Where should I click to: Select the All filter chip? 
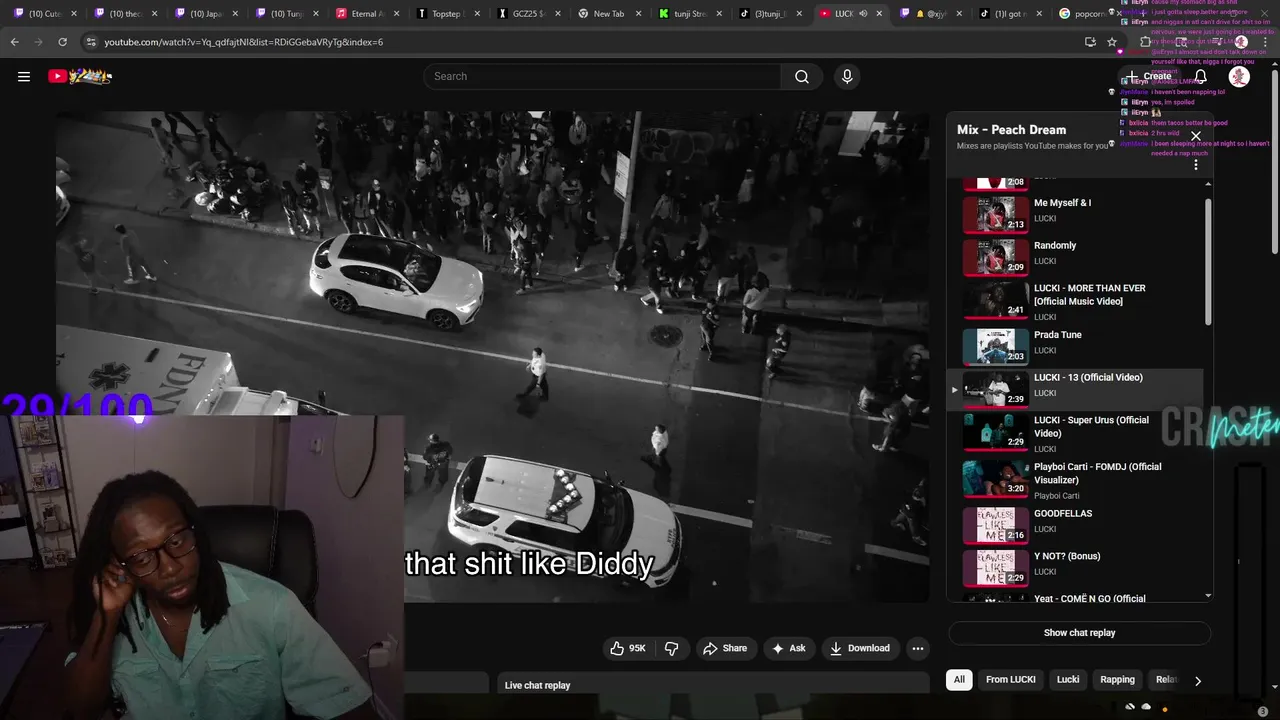click(959, 680)
